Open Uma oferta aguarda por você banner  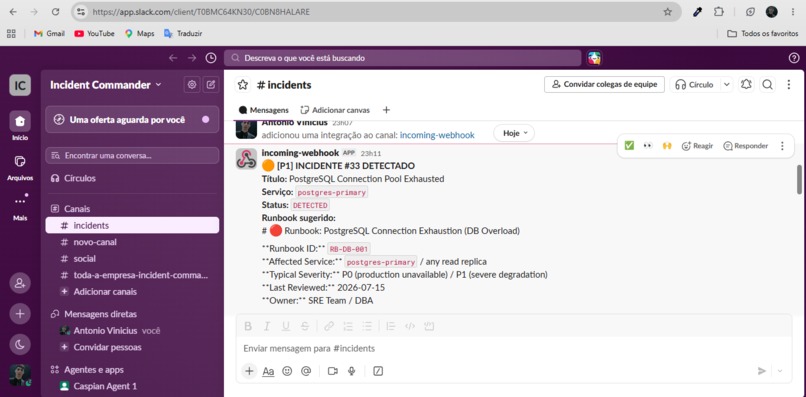click(132, 119)
